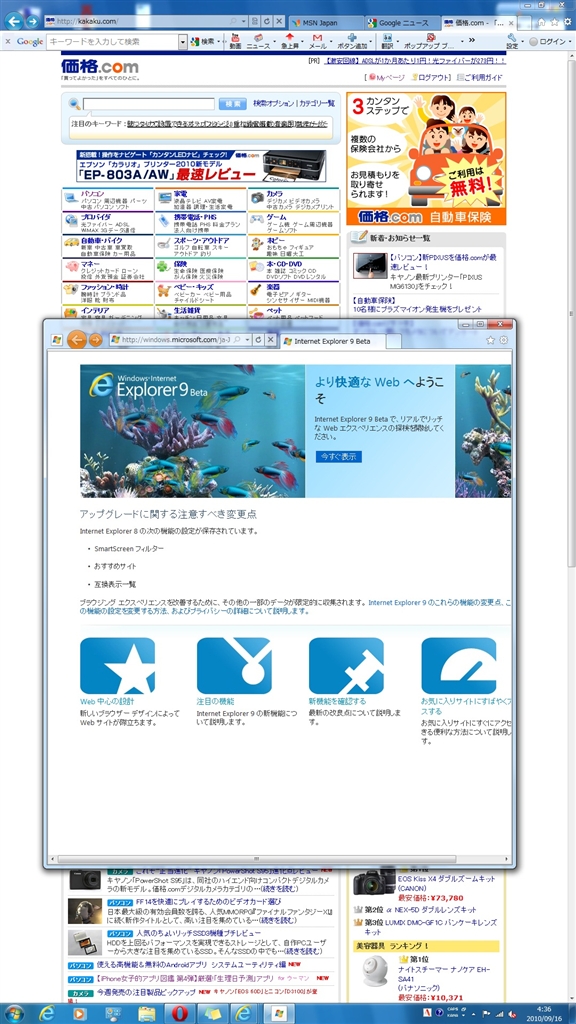Expand Google toolbar overflow chevron
The height and width of the screenshot is (1024, 576).
click(472, 40)
